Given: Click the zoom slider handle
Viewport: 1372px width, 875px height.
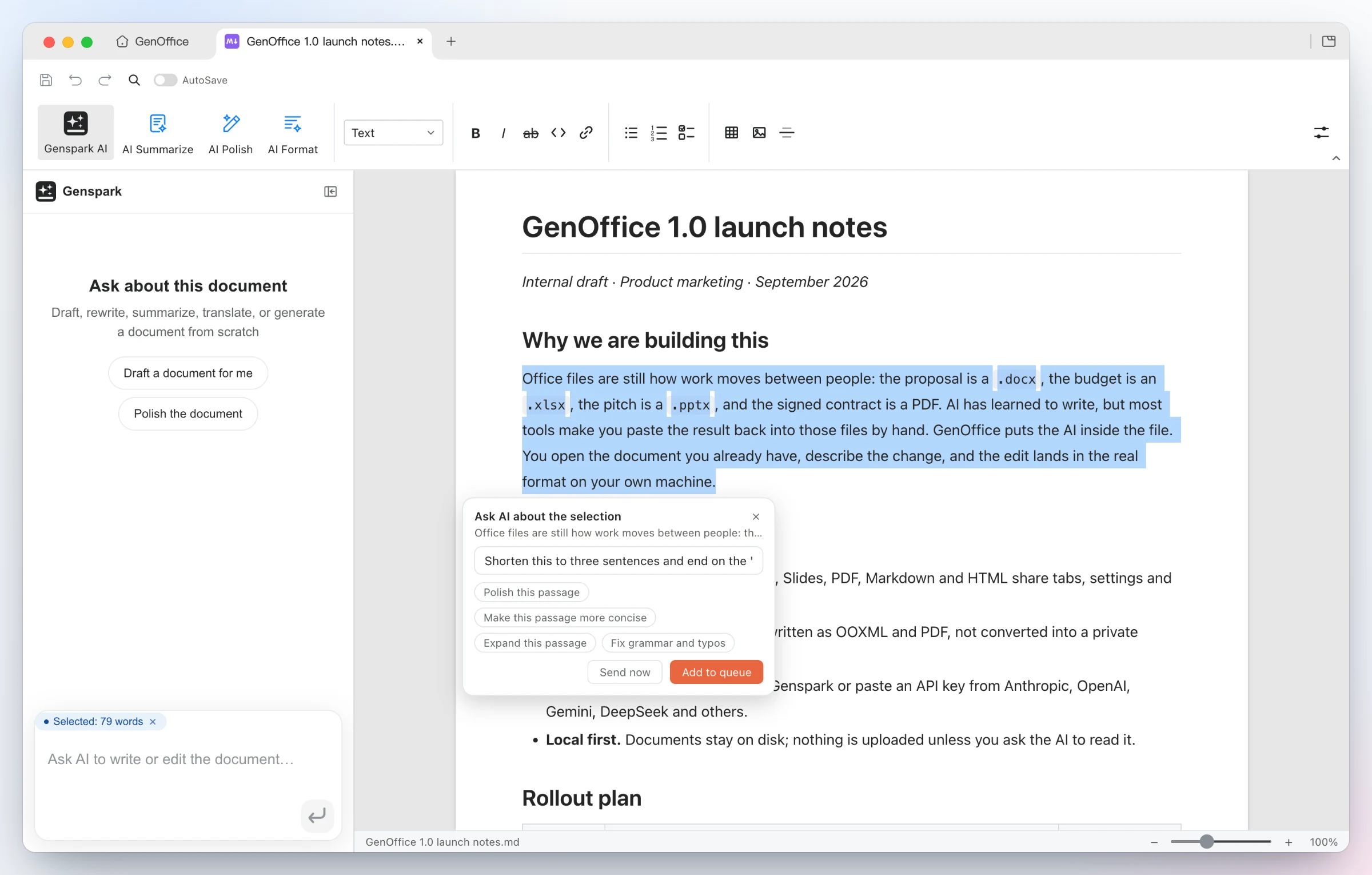Looking at the screenshot, I should pyautogui.click(x=1206, y=842).
